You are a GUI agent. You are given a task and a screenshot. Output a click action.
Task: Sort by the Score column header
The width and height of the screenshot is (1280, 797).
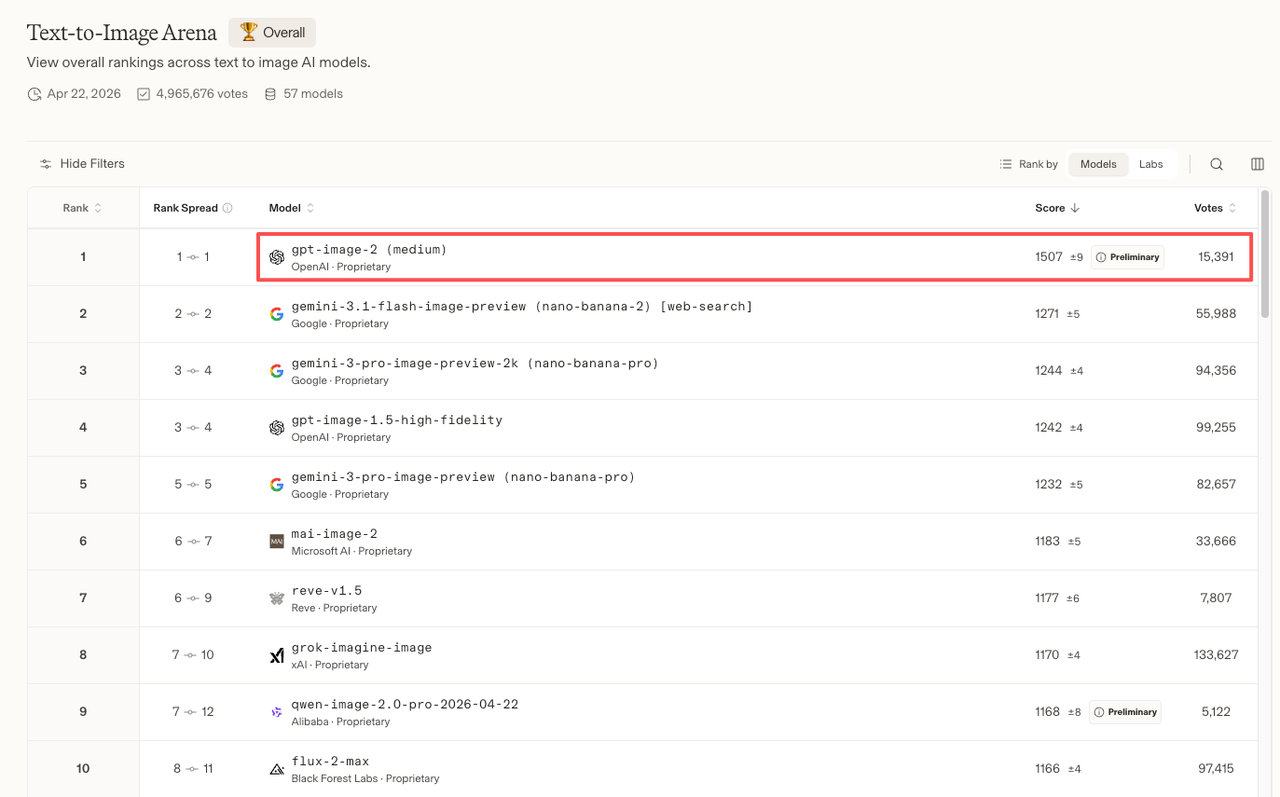[1057, 208]
